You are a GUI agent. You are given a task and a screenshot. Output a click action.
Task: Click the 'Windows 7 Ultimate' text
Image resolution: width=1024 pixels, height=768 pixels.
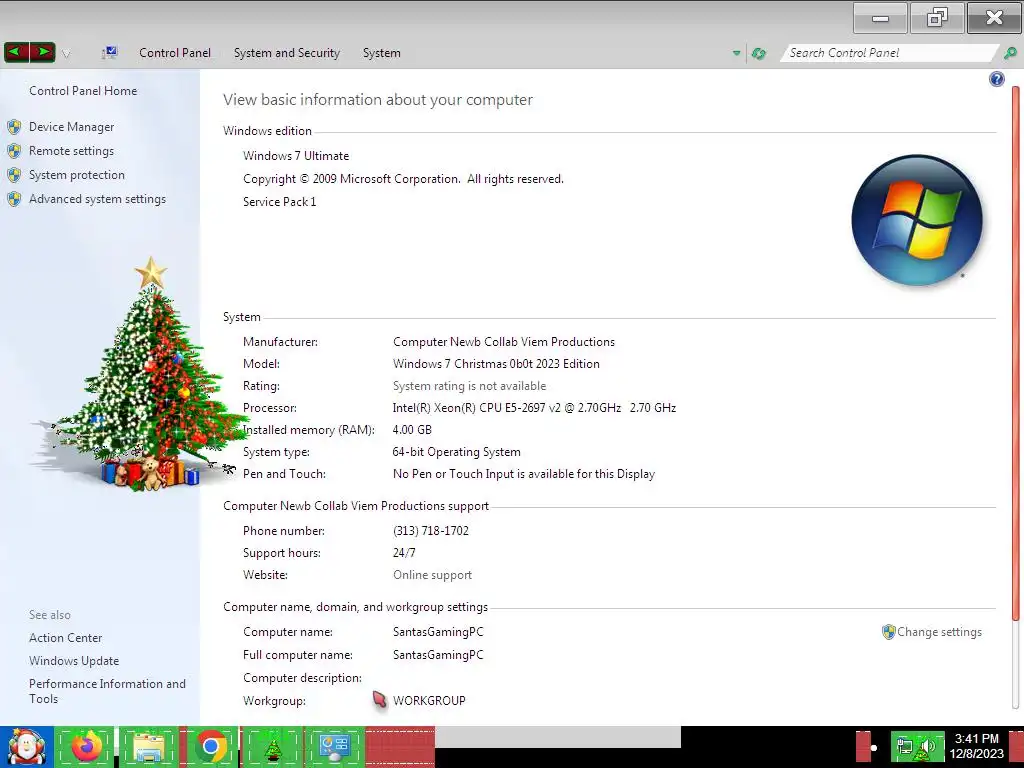click(296, 156)
